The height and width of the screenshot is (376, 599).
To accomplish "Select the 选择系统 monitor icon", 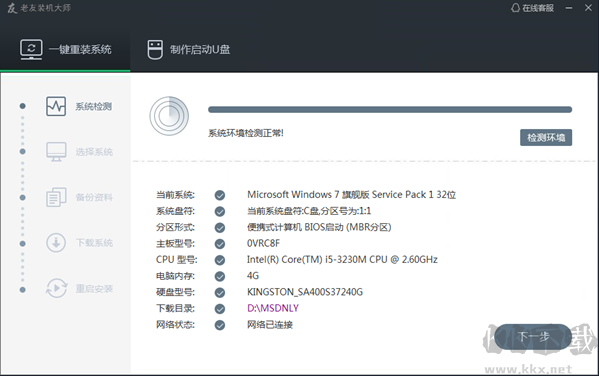I will 56,152.
